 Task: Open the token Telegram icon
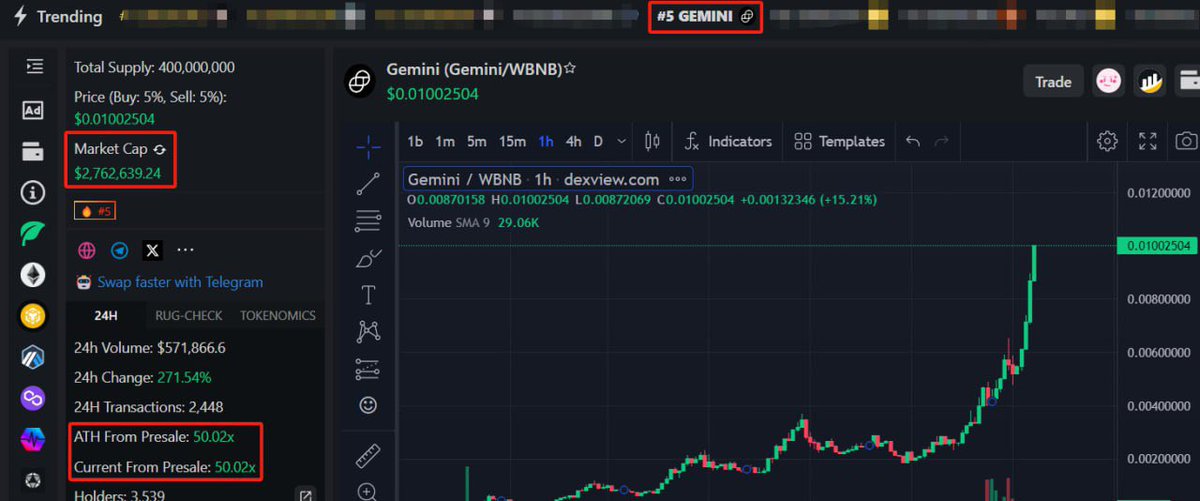click(119, 250)
